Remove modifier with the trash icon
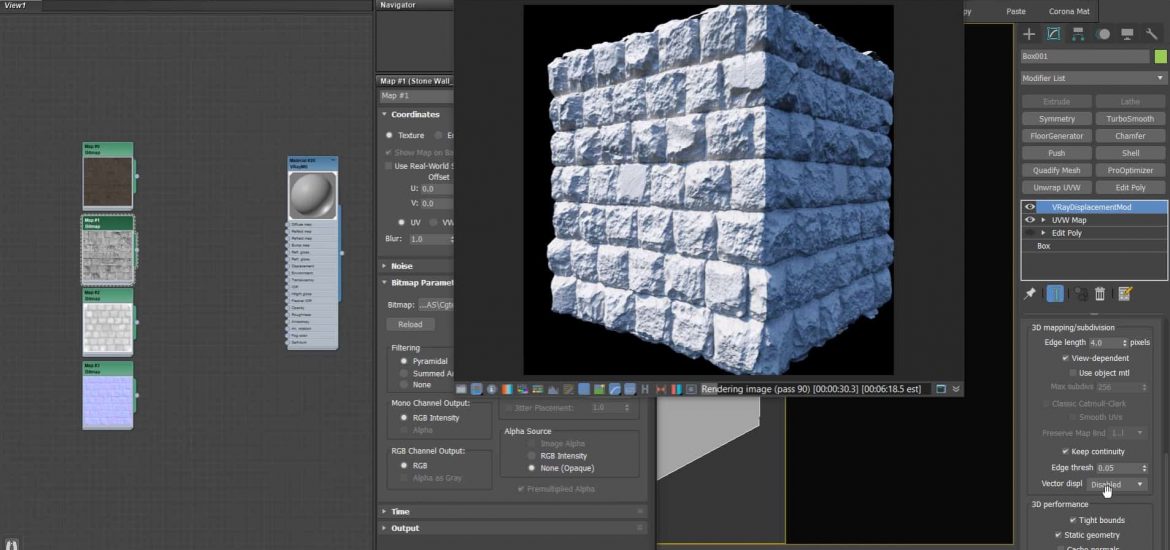 (x=1100, y=293)
